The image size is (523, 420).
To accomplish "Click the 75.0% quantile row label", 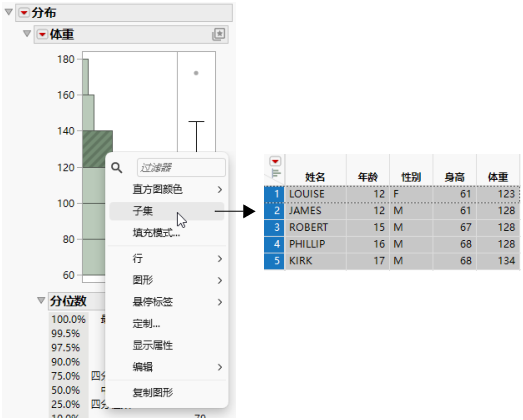I will tap(66, 376).
